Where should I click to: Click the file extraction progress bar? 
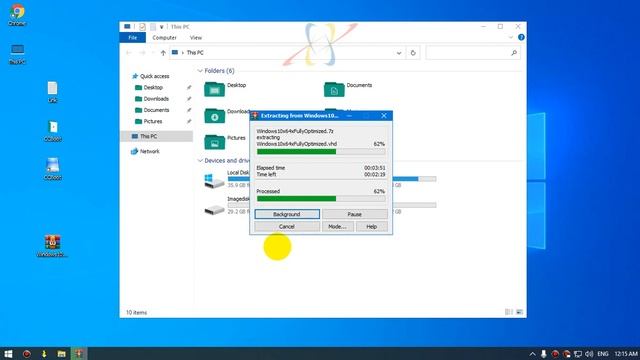coord(321,152)
